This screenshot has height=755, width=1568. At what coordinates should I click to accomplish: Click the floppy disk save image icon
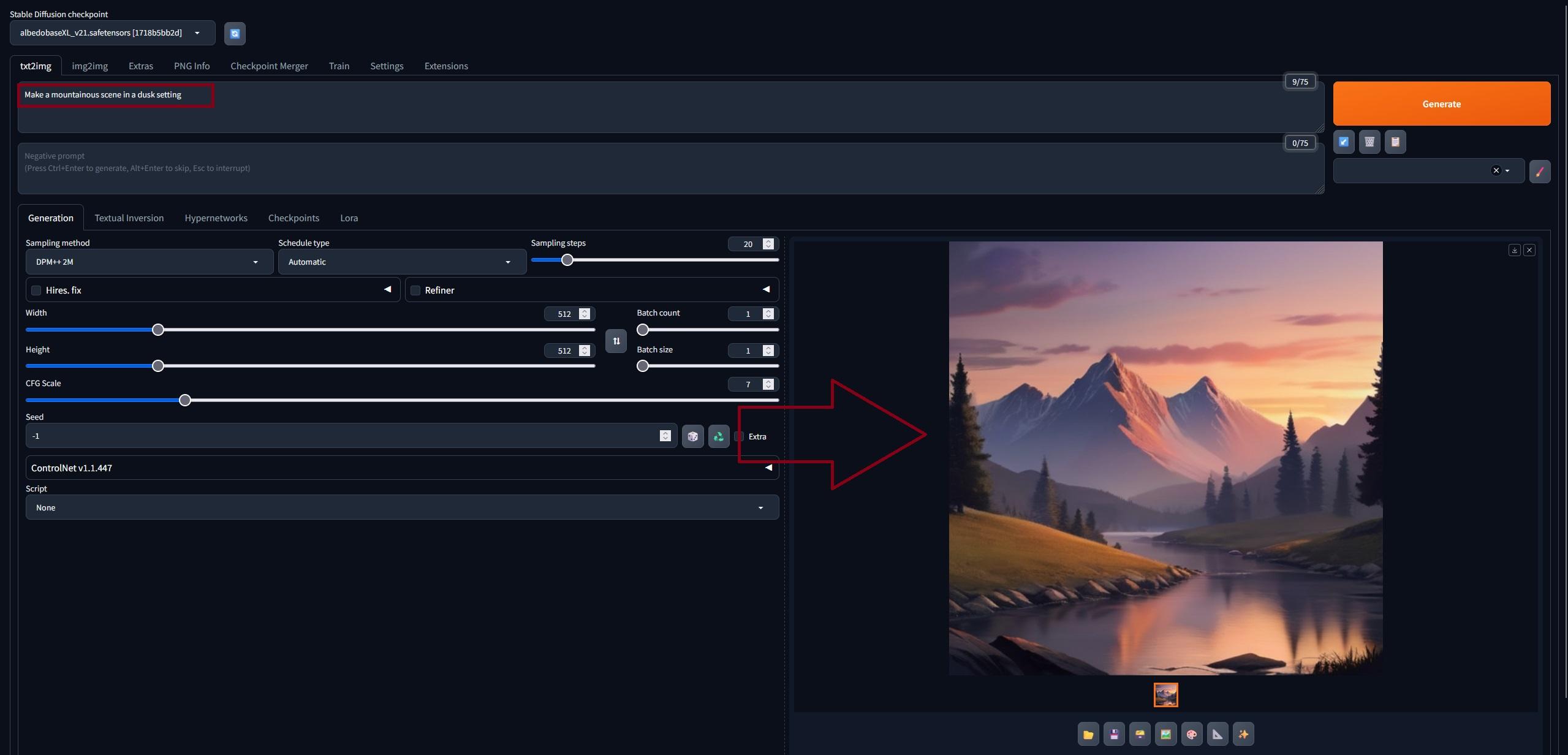1114,734
